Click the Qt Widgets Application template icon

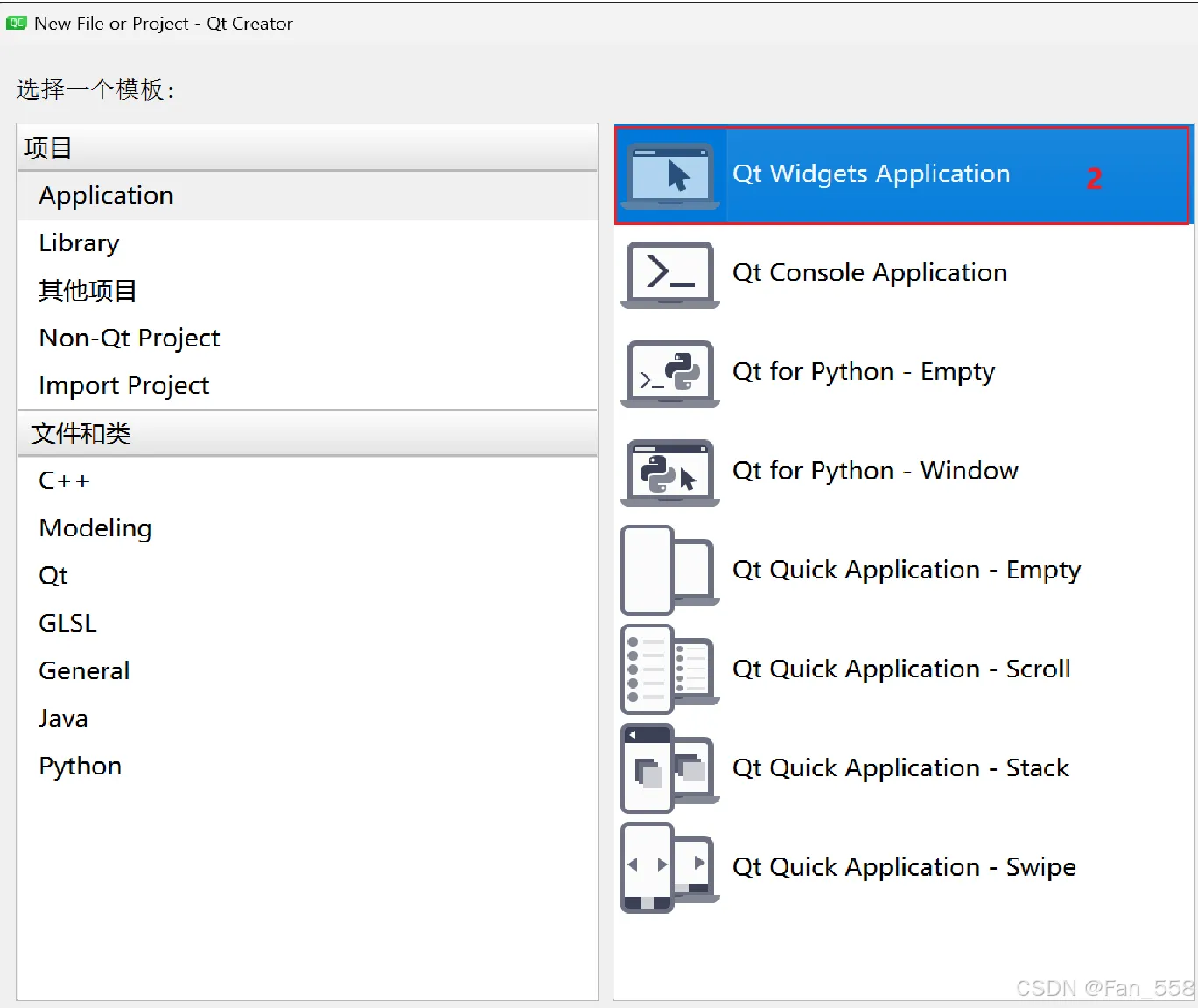(670, 176)
